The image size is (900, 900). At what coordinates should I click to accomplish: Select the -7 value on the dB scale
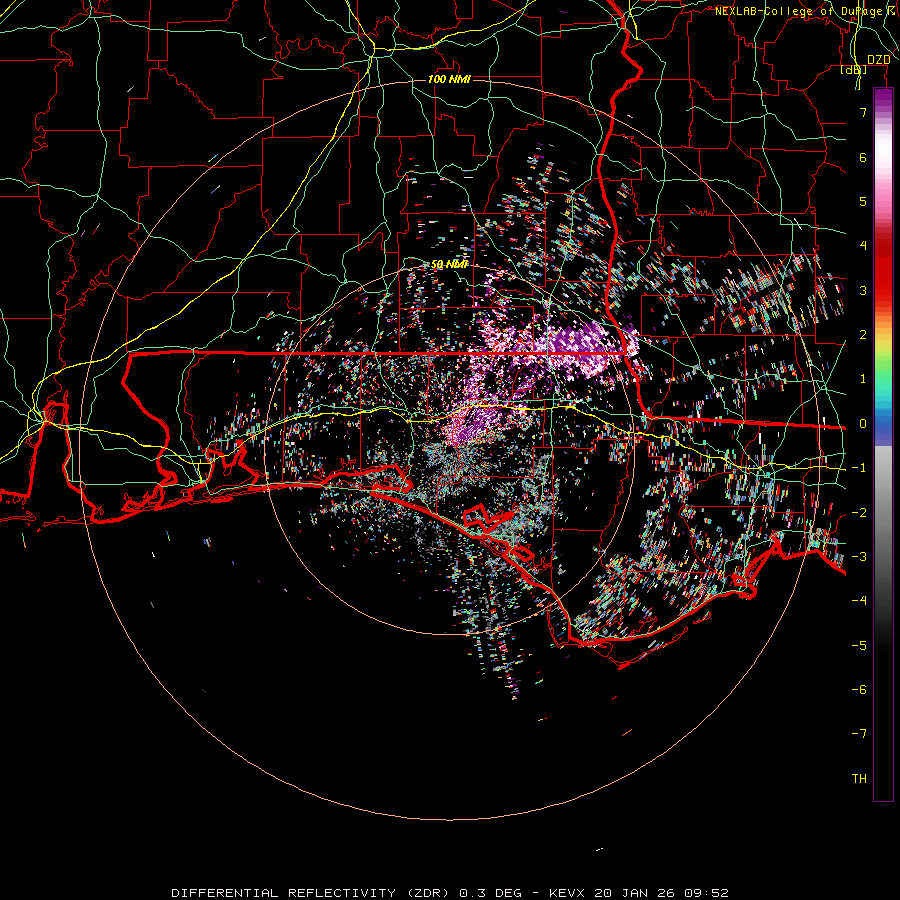click(x=859, y=734)
